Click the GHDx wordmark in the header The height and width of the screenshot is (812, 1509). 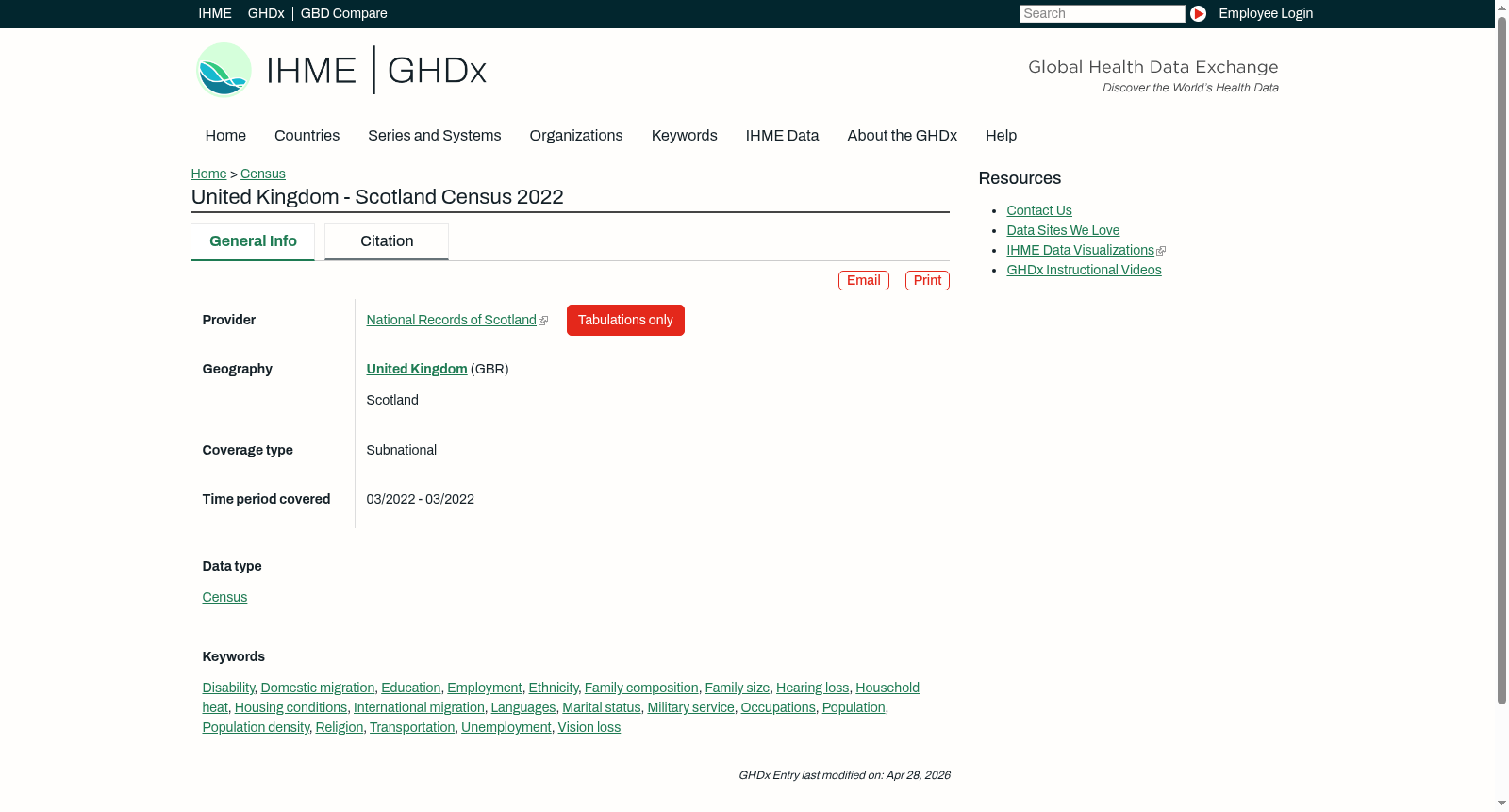coord(437,71)
